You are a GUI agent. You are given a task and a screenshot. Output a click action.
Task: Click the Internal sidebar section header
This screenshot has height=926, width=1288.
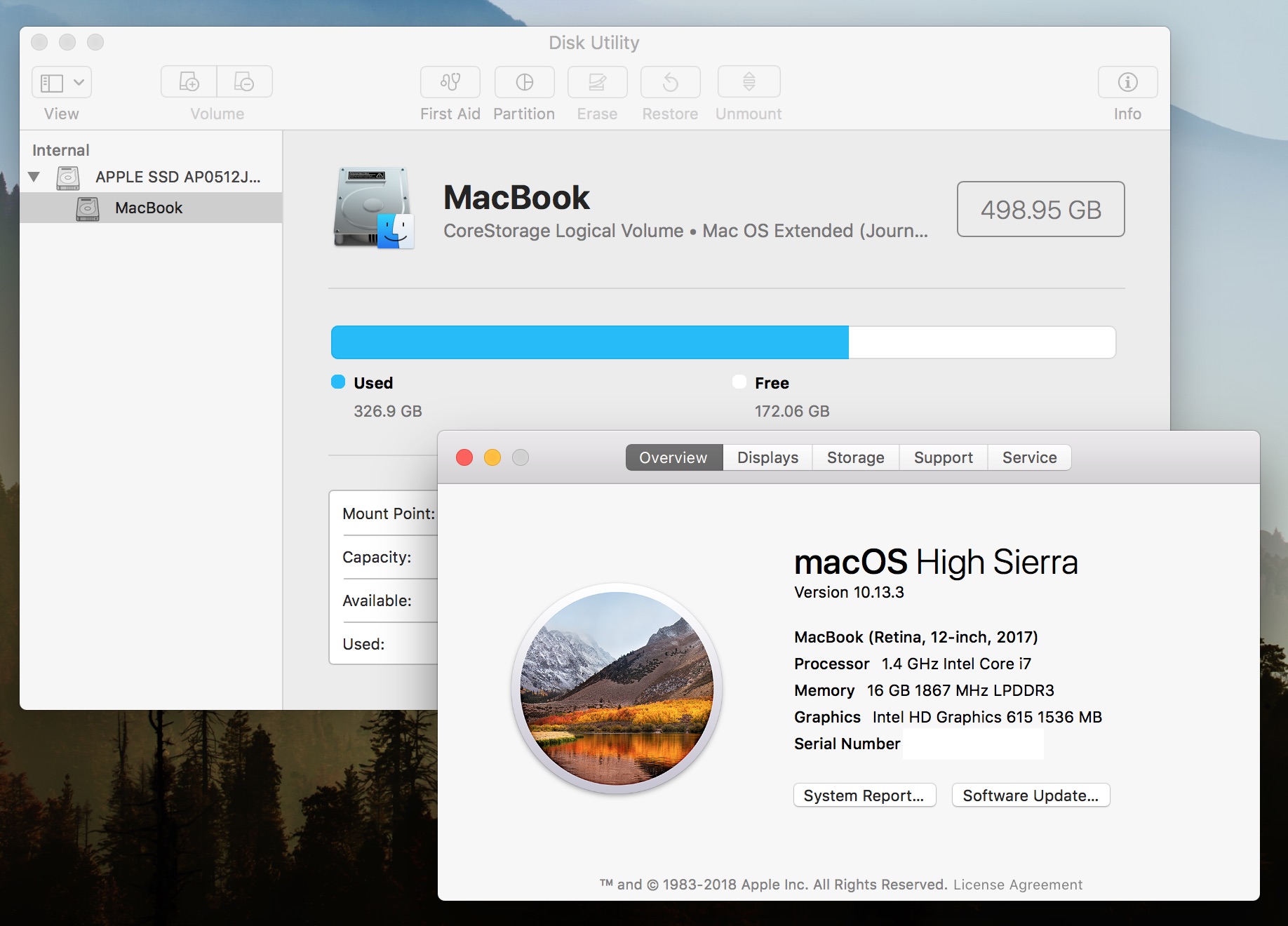pos(61,150)
